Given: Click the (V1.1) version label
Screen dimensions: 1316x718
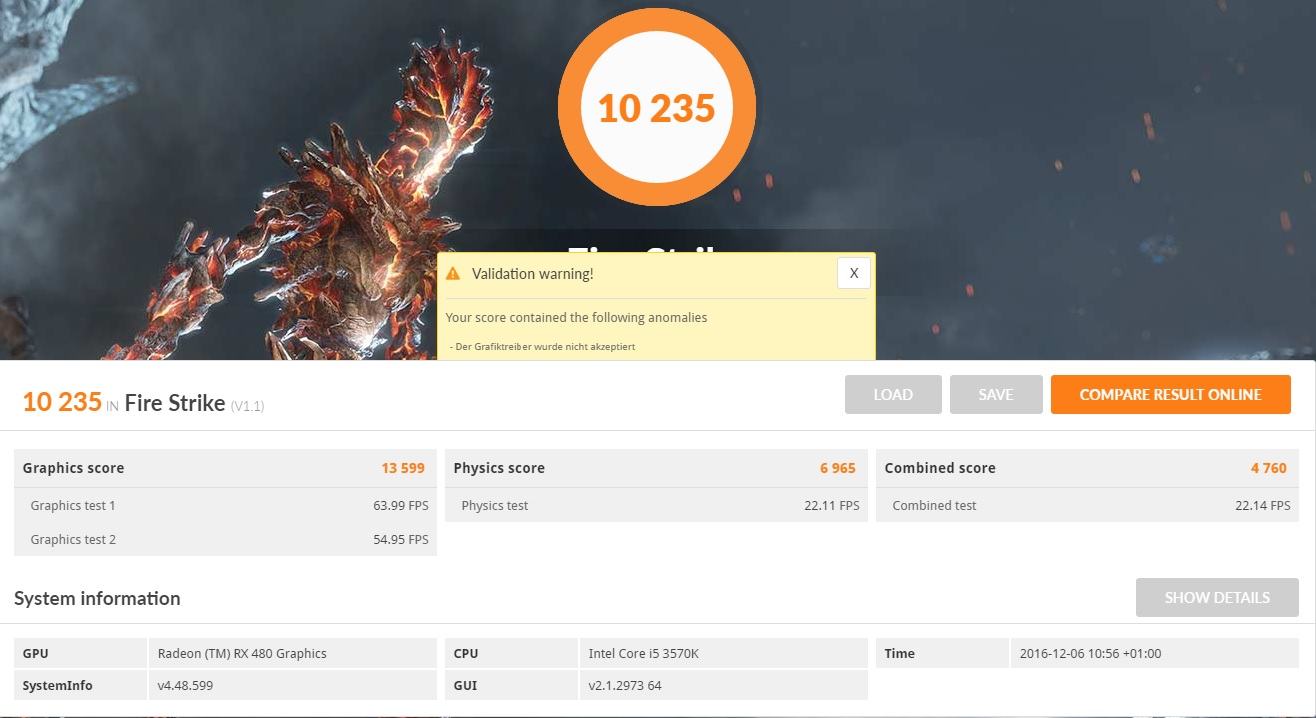Looking at the screenshot, I should tap(247, 406).
